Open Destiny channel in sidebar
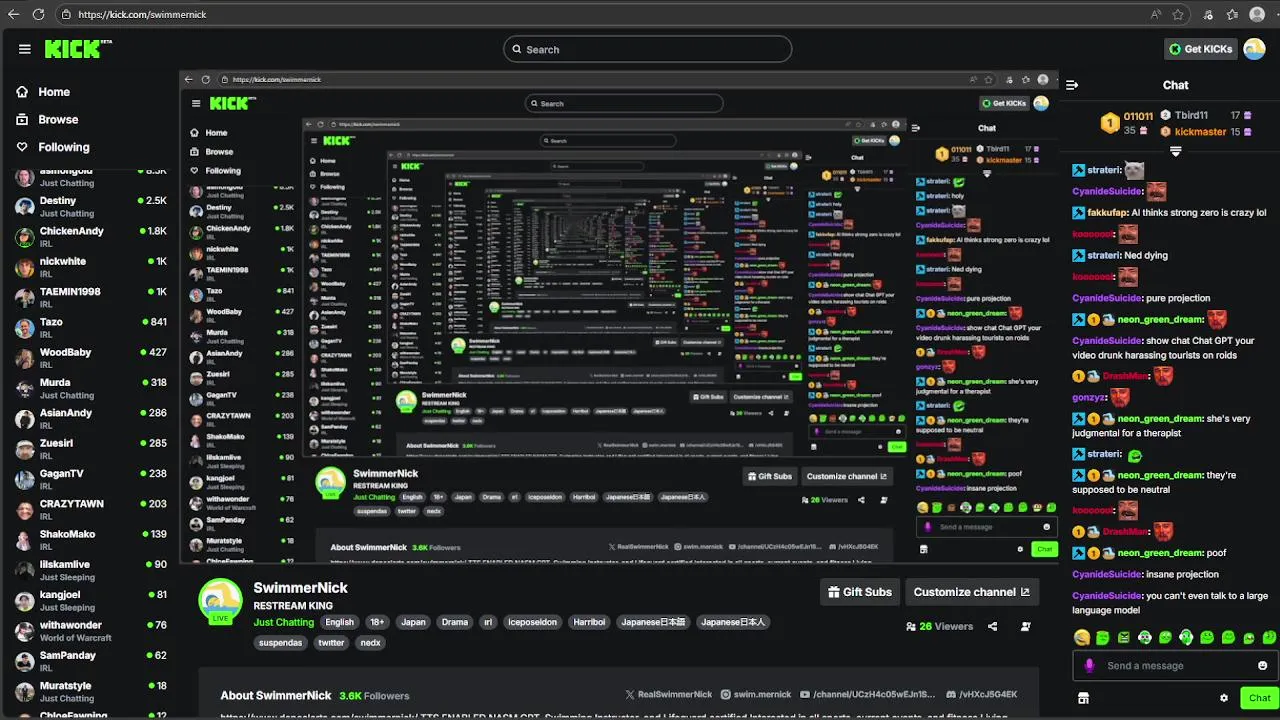 pyautogui.click(x=90, y=206)
